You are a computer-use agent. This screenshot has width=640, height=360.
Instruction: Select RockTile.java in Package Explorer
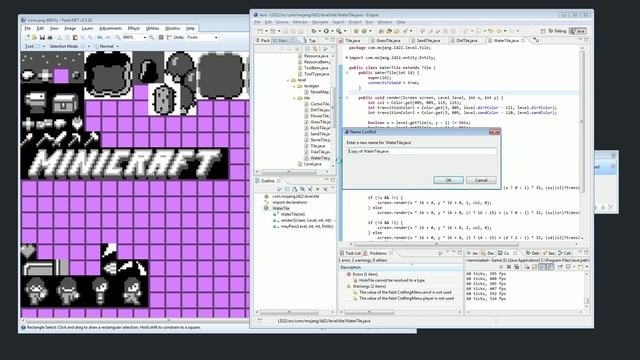pyautogui.click(x=317, y=128)
